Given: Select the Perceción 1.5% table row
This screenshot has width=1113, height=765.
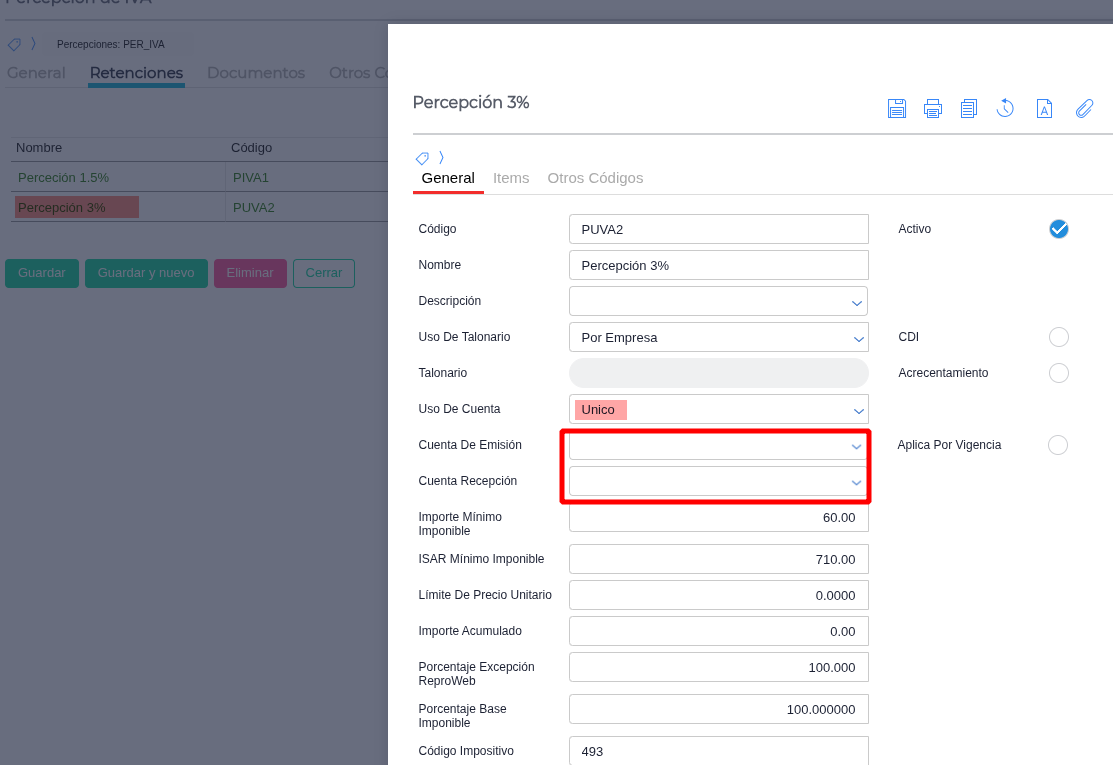Looking at the screenshot, I should click(x=199, y=177).
